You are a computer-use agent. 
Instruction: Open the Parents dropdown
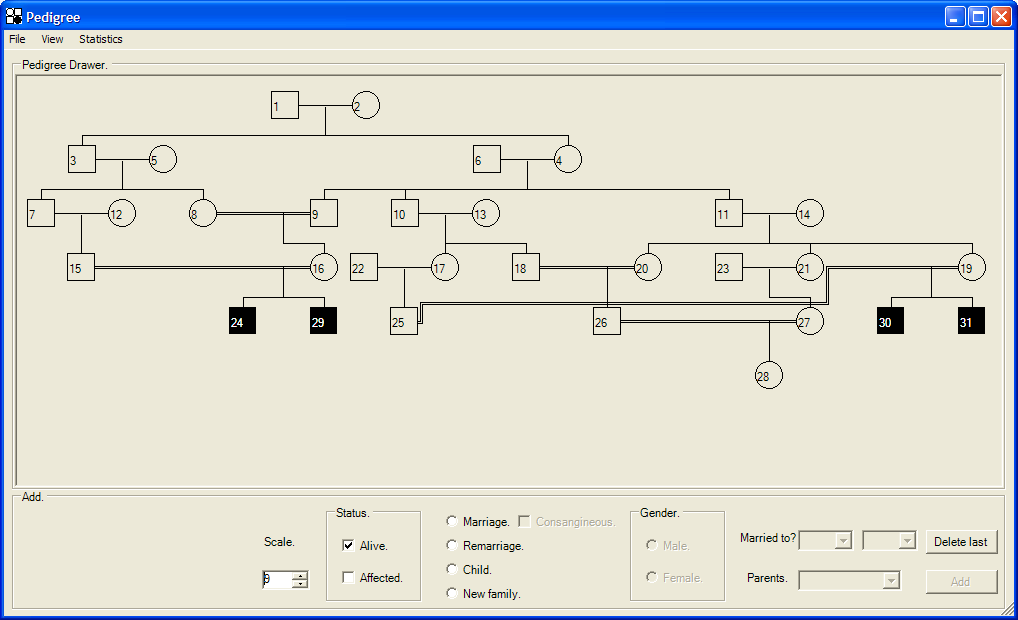pos(849,580)
